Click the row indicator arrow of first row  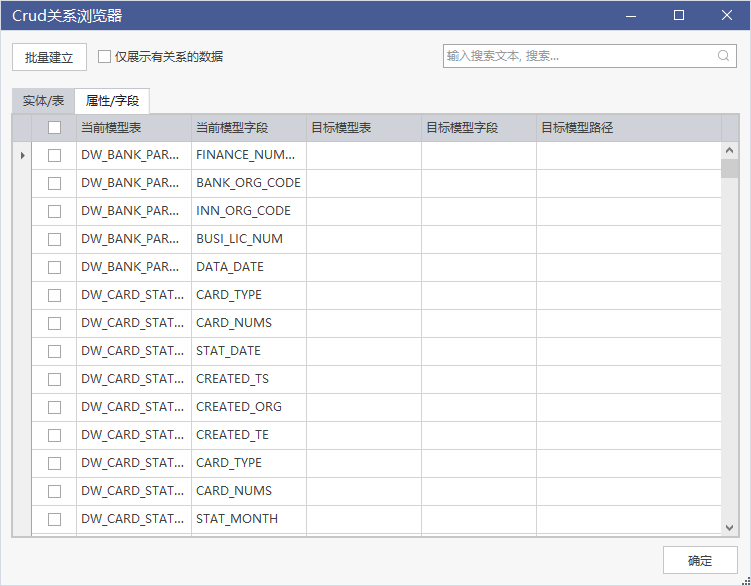[x=22, y=155]
